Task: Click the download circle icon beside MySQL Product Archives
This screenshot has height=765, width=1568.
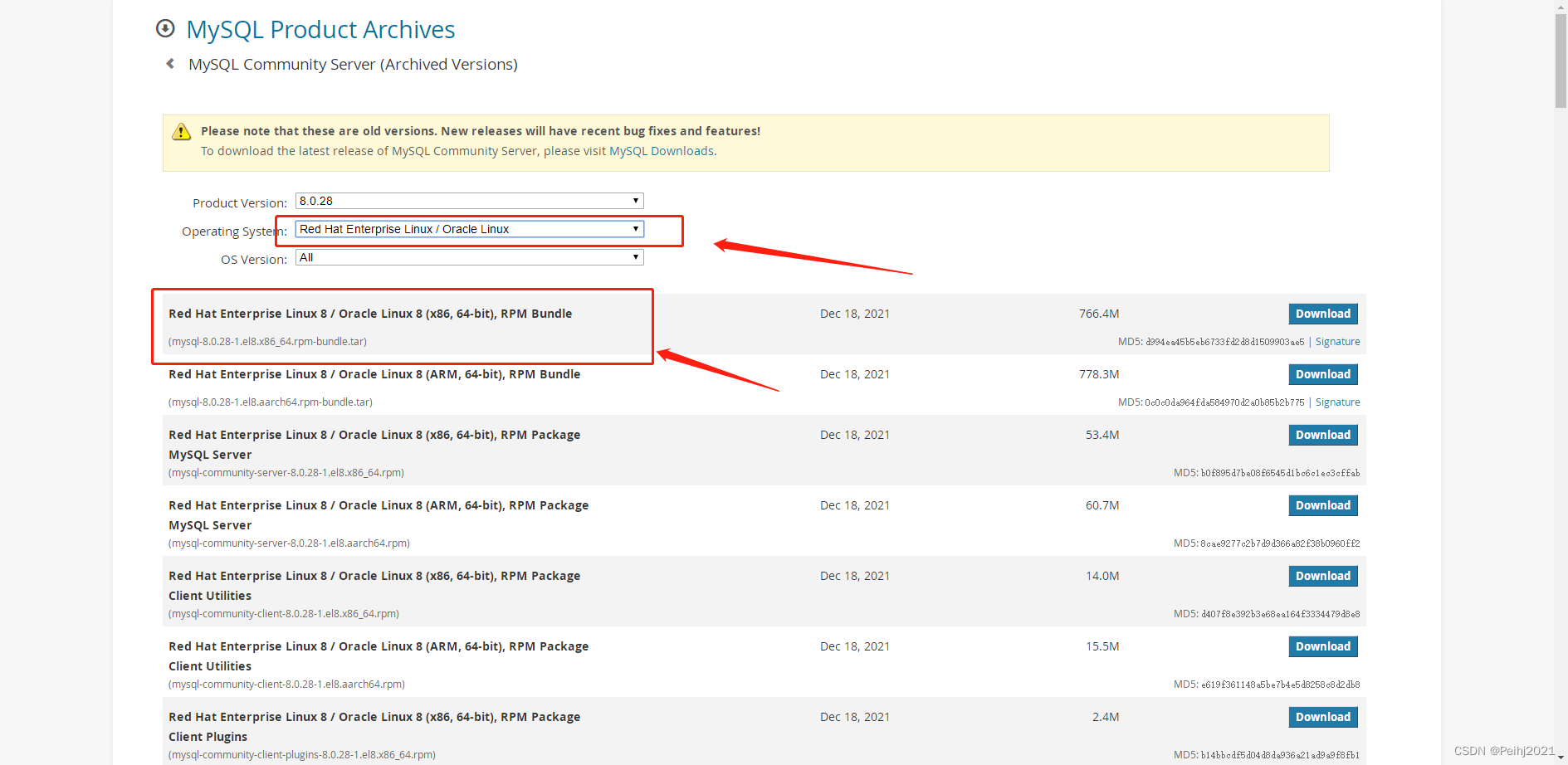Action: coord(165,29)
